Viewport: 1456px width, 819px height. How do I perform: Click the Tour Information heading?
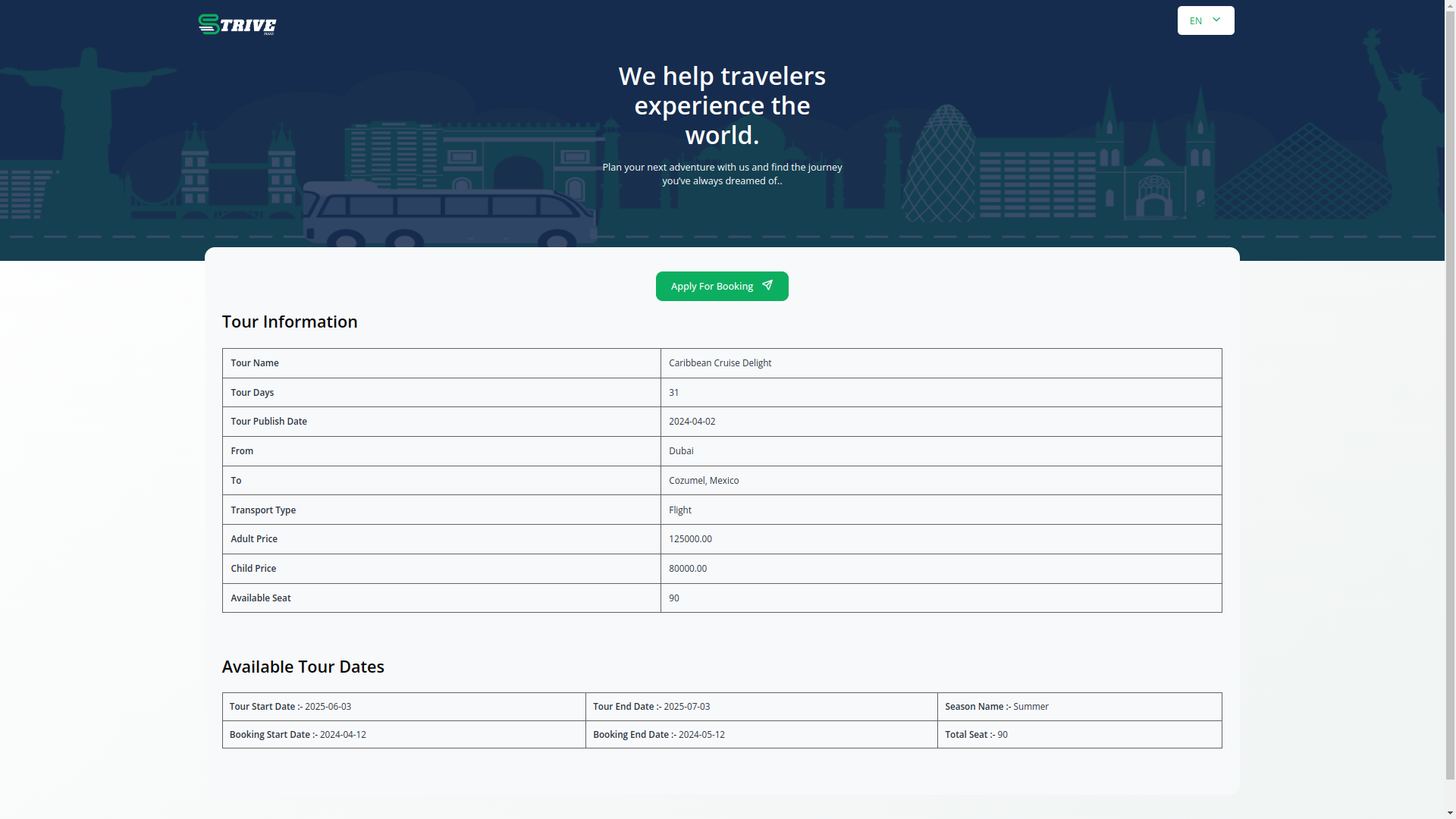[x=289, y=322]
